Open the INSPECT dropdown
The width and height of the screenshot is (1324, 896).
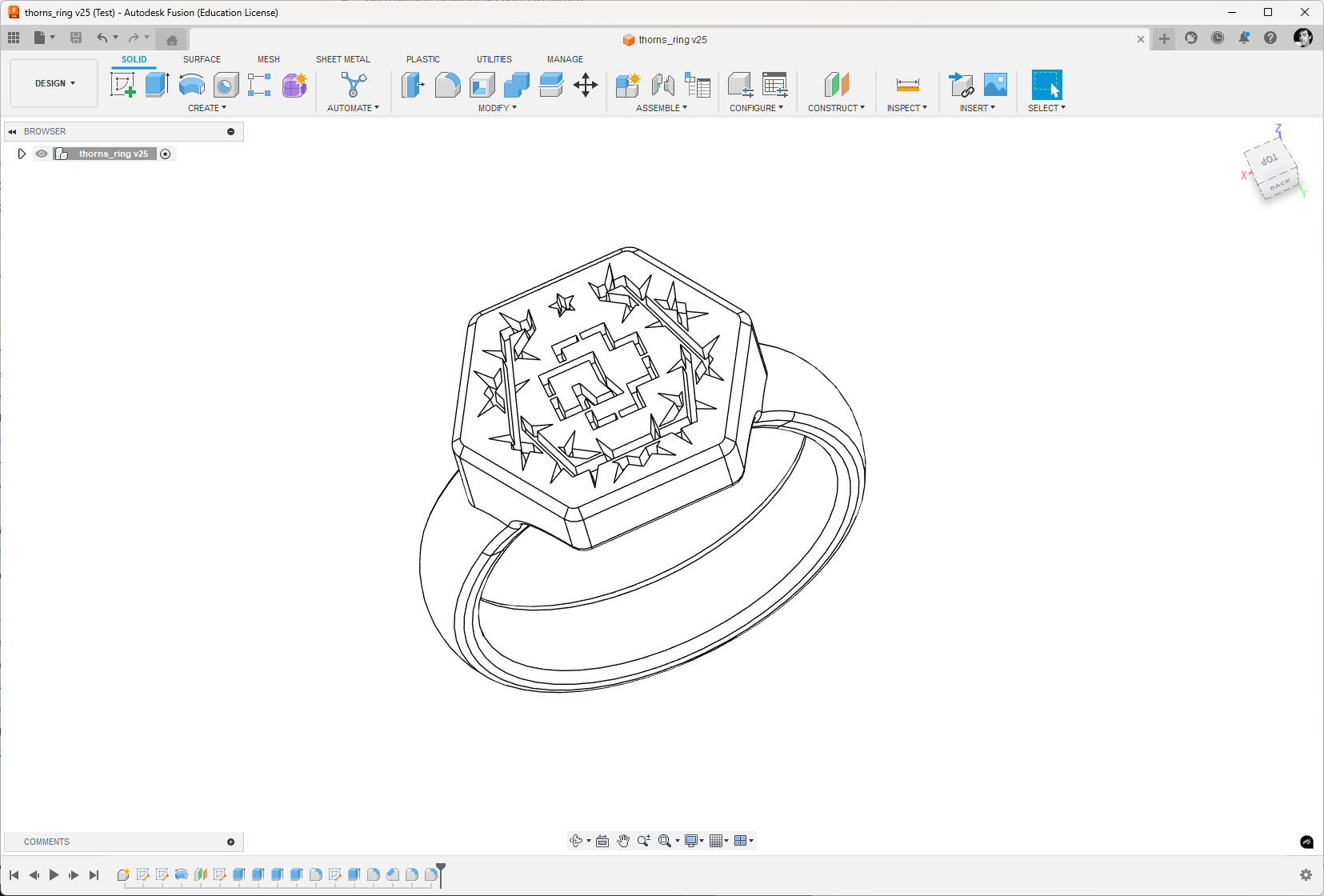(x=907, y=108)
